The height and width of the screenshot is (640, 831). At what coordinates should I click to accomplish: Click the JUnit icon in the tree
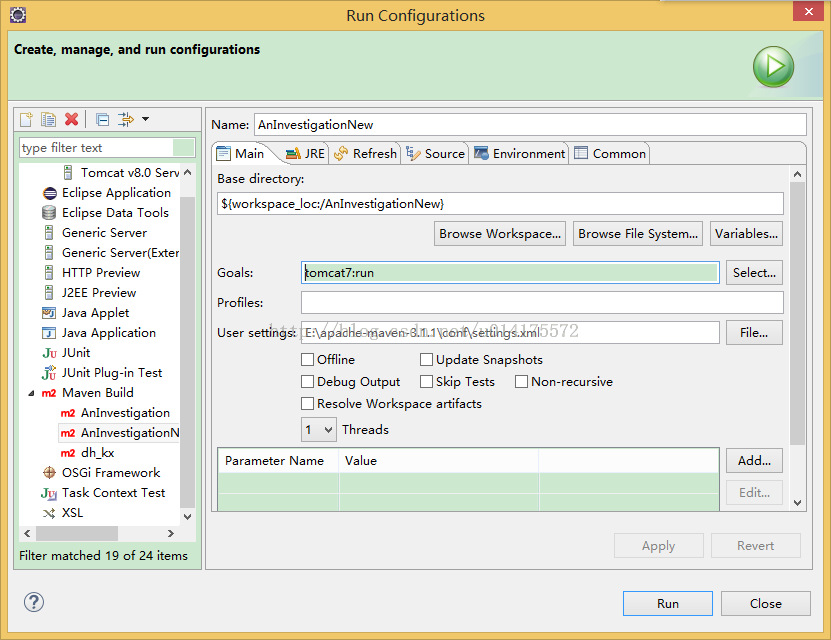tap(49, 353)
